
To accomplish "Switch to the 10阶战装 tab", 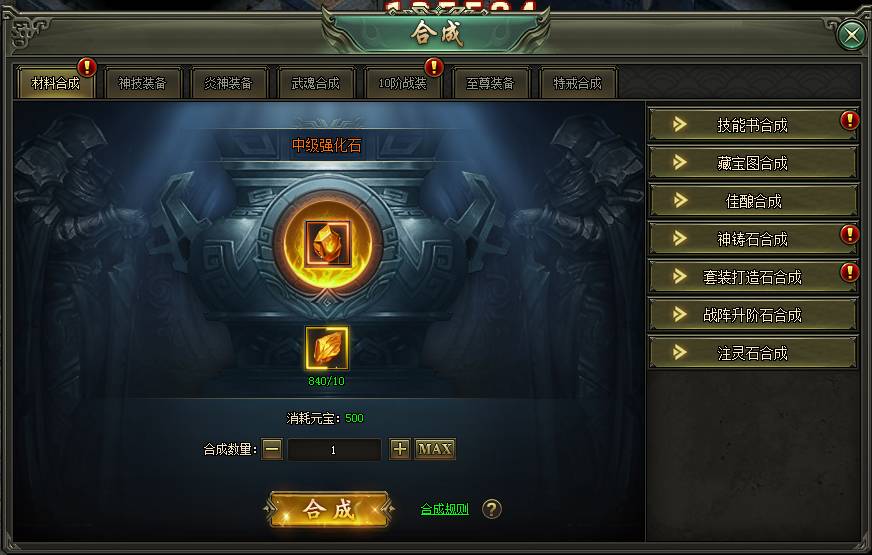I will (403, 83).
